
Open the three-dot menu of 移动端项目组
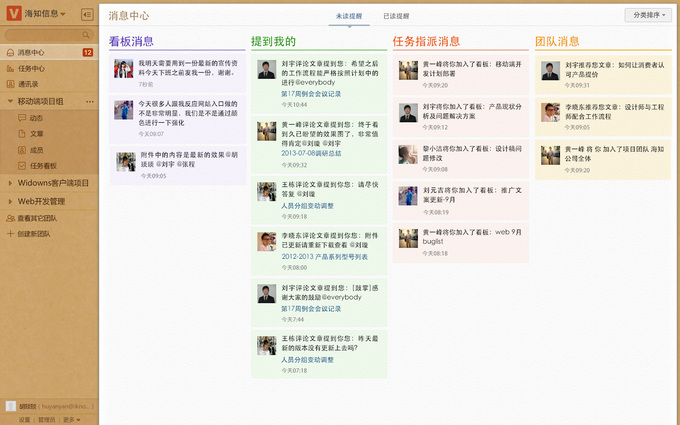click(90, 101)
